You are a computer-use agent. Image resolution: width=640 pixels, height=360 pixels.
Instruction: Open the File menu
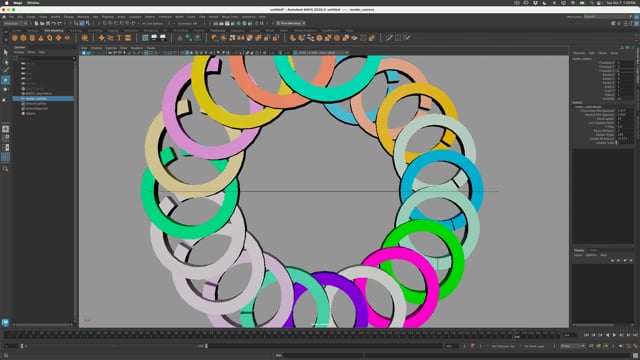point(11,17)
